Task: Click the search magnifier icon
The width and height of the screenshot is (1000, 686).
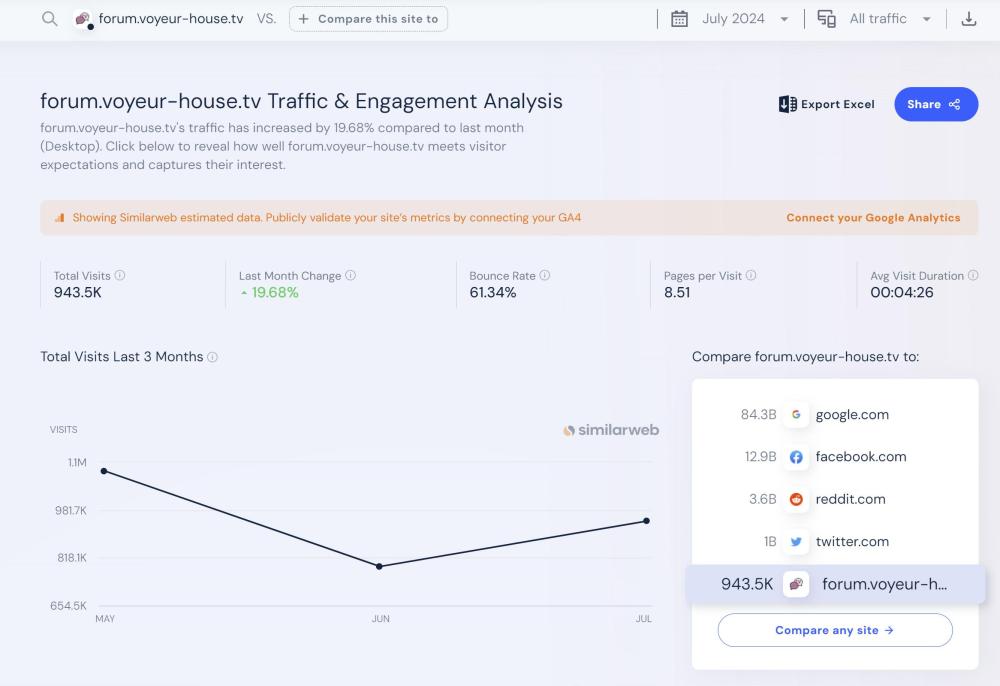Action: coord(49,19)
